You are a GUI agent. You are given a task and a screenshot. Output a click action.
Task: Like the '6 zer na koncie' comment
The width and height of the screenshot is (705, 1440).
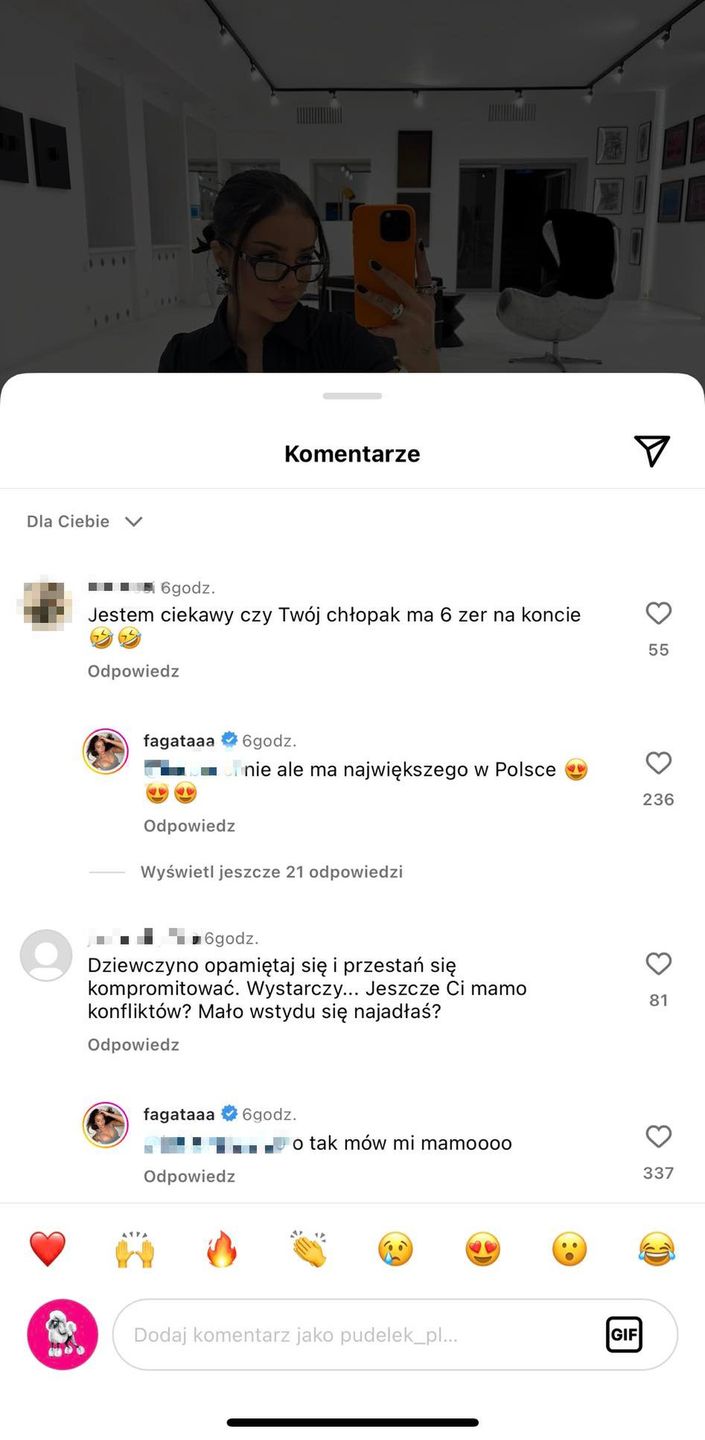point(658,613)
